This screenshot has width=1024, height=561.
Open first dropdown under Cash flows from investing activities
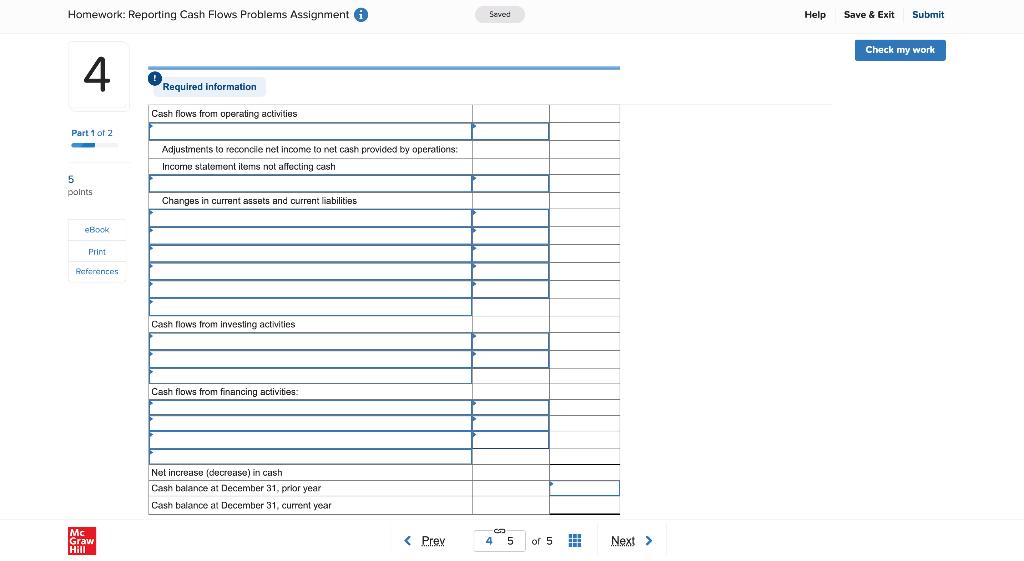tap(310, 342)
